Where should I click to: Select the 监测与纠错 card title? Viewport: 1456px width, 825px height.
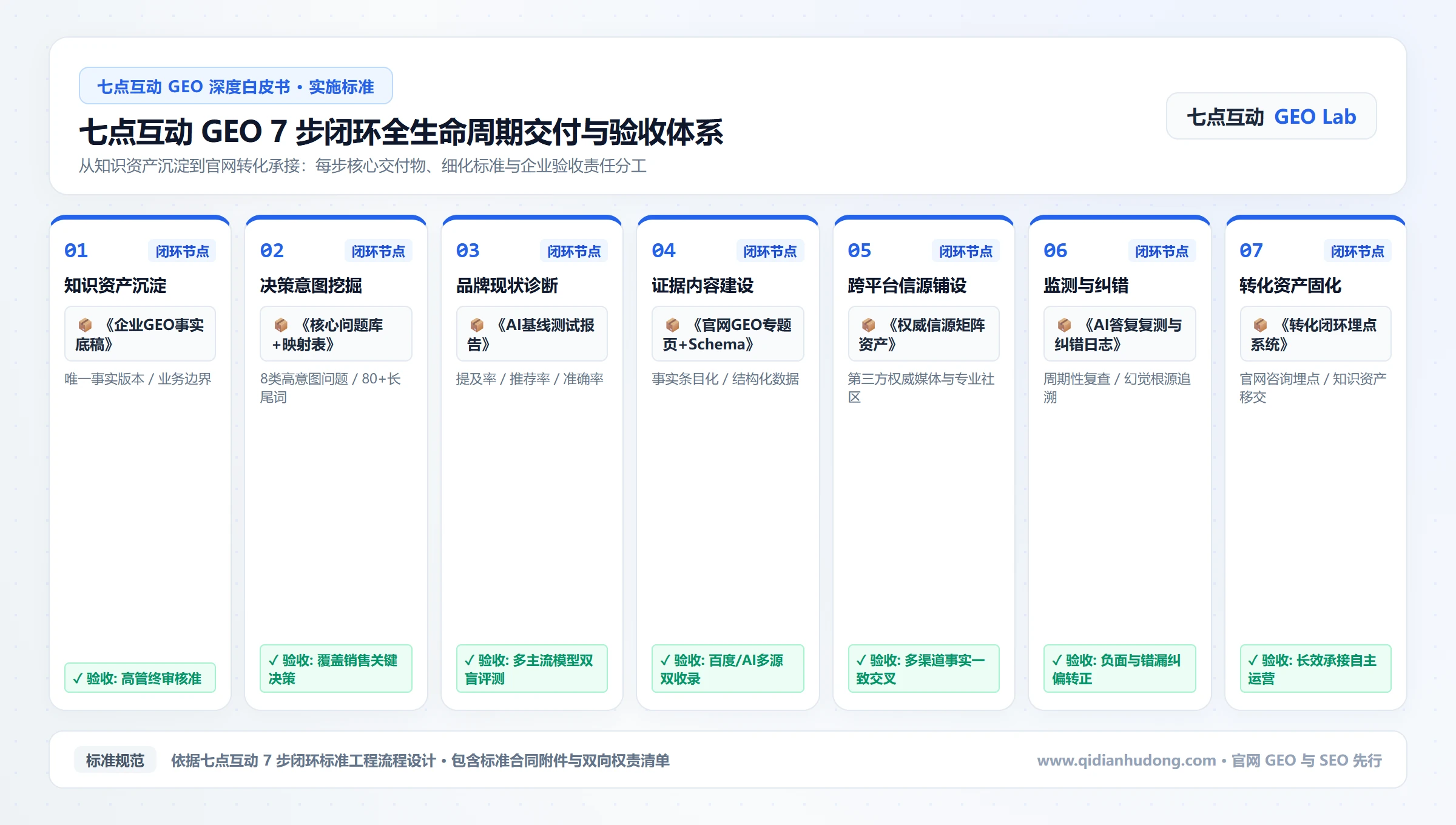[x=1086, y=285]
